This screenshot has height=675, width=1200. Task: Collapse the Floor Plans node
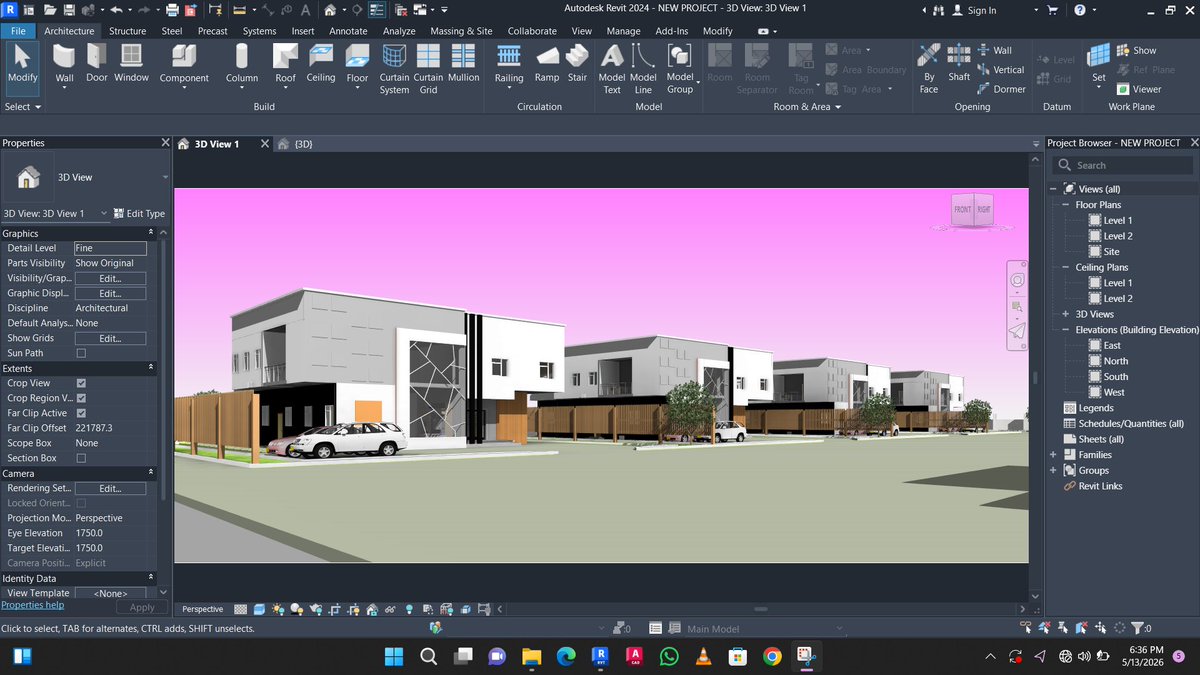point(1066,205)
